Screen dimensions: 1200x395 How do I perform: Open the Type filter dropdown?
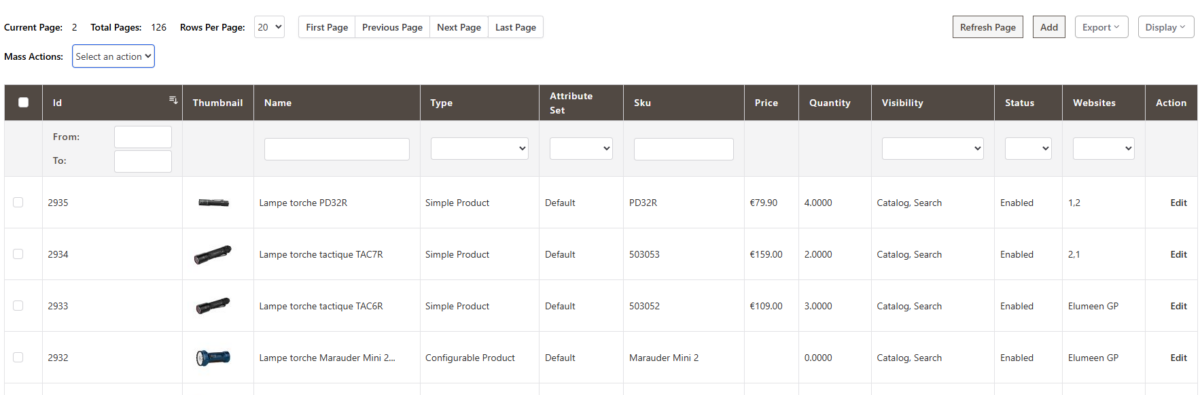tap(480, 149)
